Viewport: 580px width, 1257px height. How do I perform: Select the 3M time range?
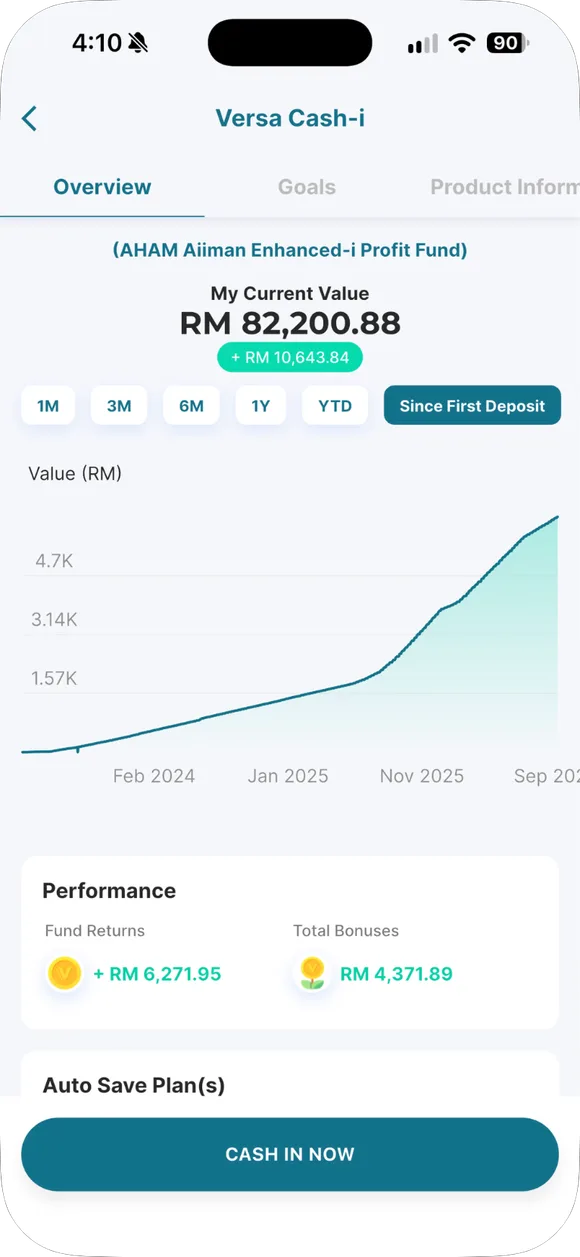pos(119,406)
